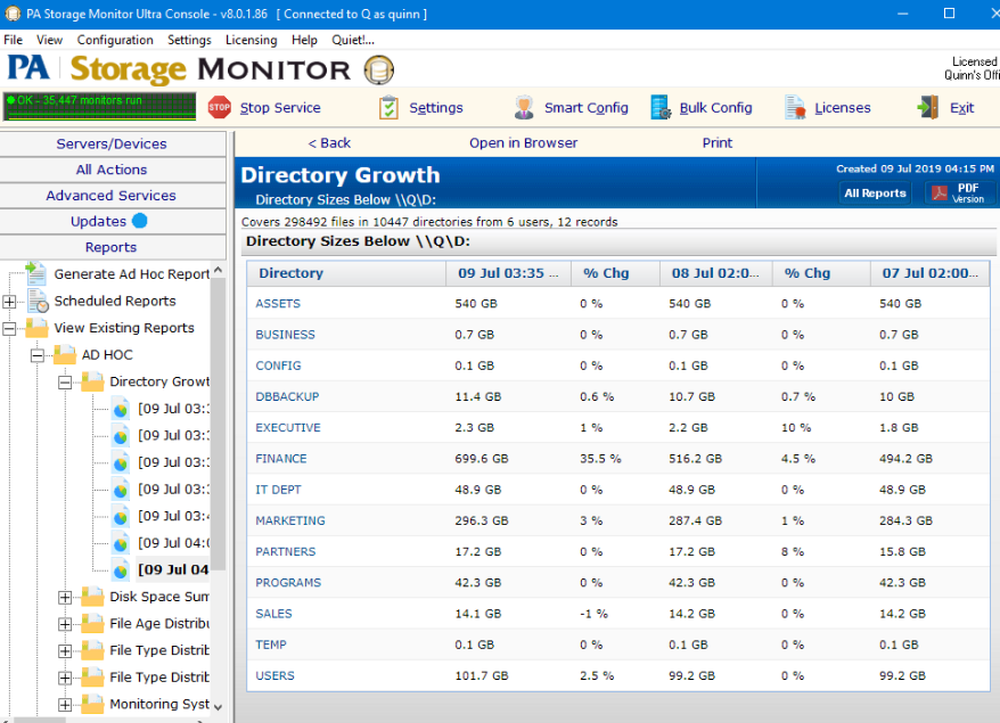Image resolution: width=1000 pixels, height=723 pixels.
Task: Open the EXECUTIVE directory link
Action: (288, 427)
